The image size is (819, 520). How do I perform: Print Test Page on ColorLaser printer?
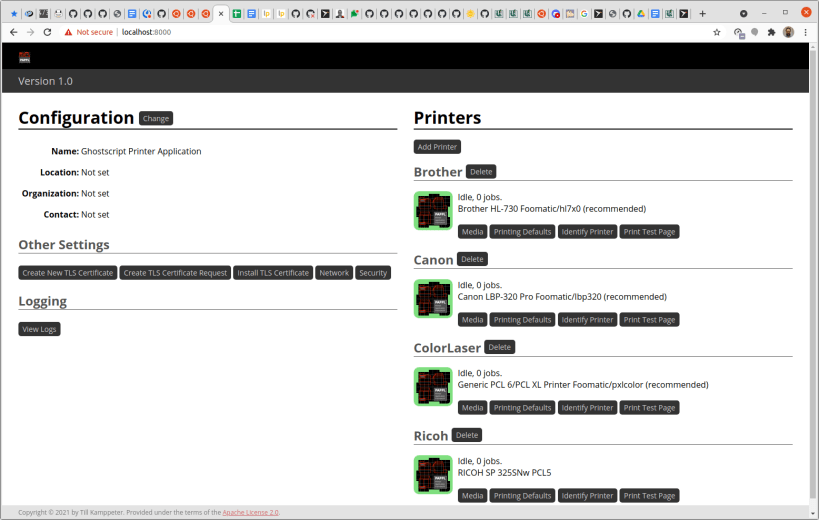pos(649,408)
